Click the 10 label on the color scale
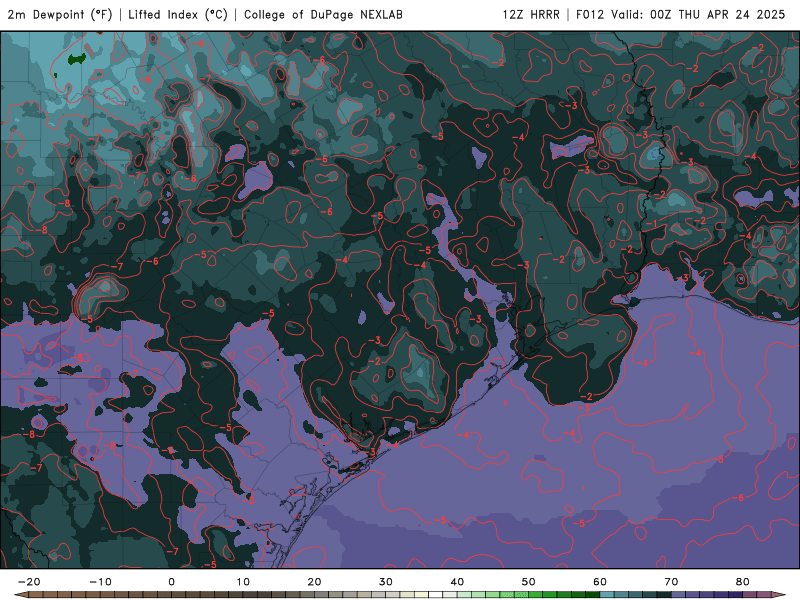Image resolution: width=800 pixels, height=600 pixels. pyautogui.click(x=243, y=582)
